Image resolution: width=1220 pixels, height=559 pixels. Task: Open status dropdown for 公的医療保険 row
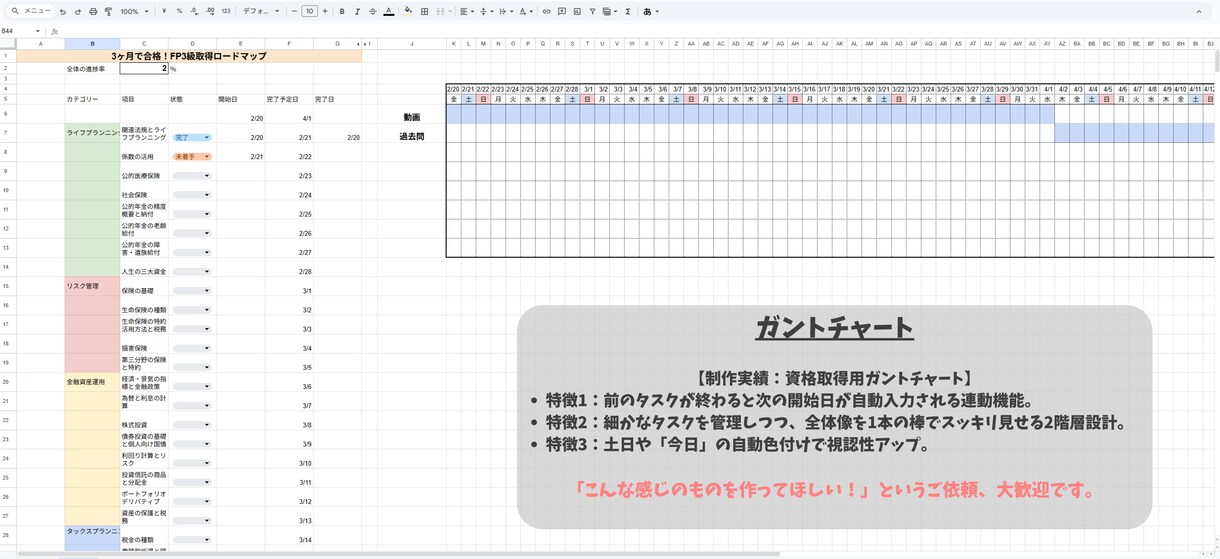point(192,176)
